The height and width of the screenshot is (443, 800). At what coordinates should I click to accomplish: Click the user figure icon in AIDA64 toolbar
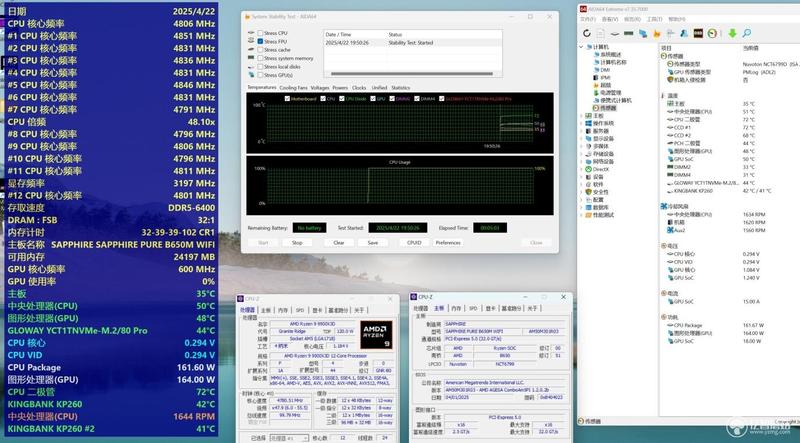[684, 33]
